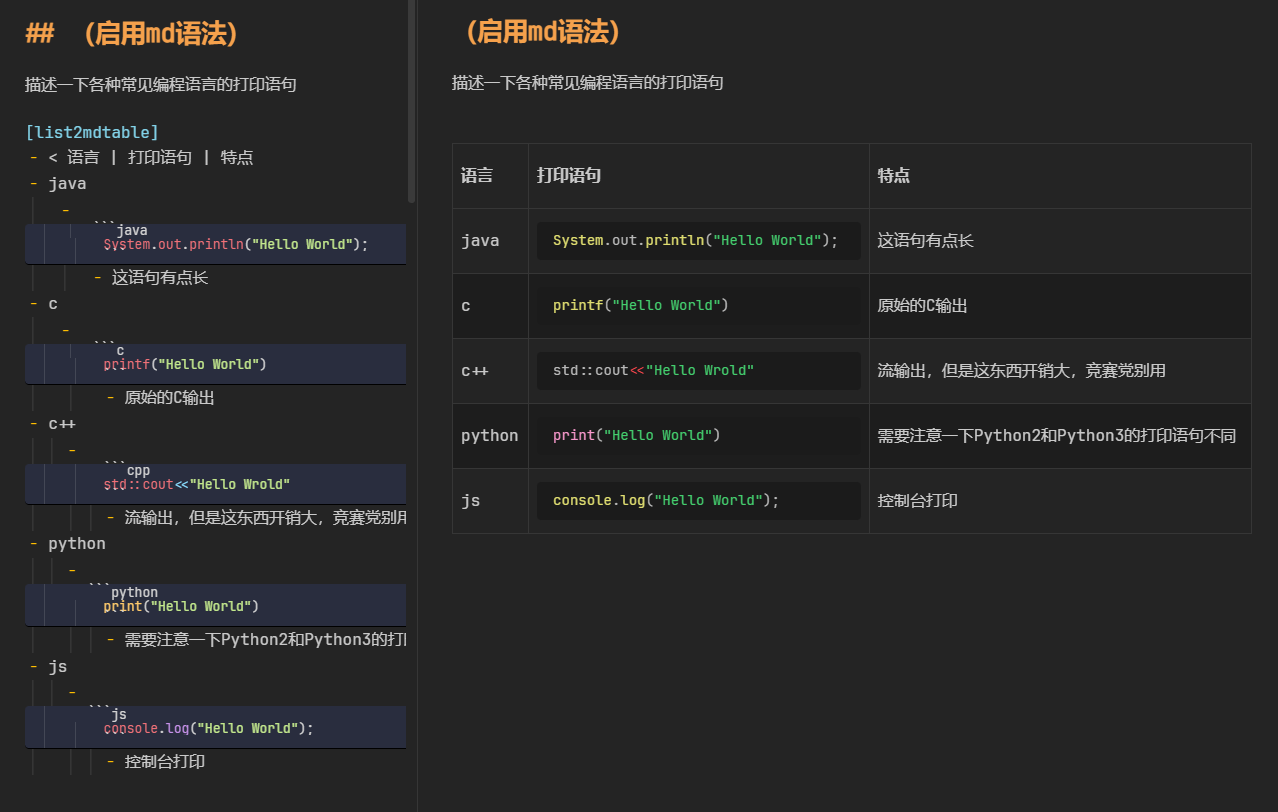Screen dimensions: 1278x812
Task: Click "- 控制台打印" list item in the editor
Action: [155, 761]
